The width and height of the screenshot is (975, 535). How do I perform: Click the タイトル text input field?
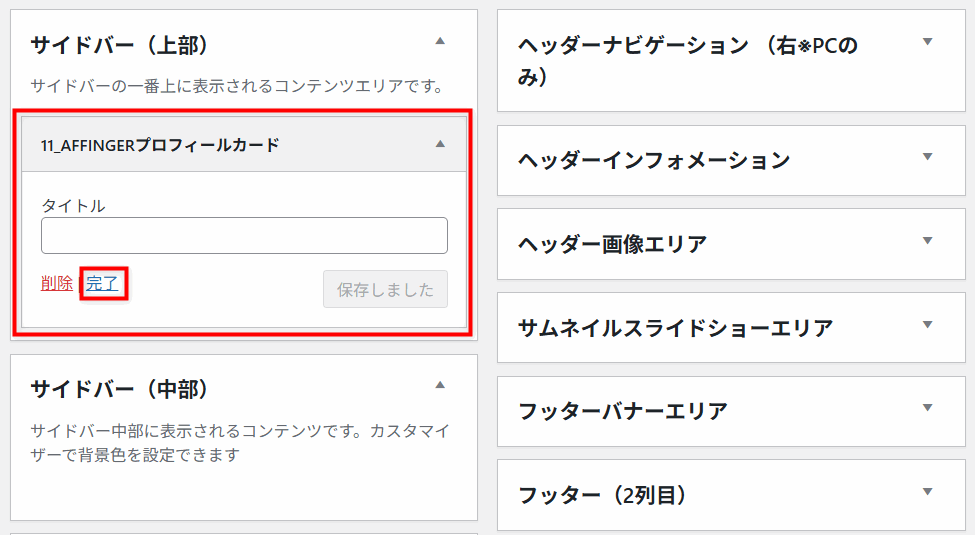[244, 235]
